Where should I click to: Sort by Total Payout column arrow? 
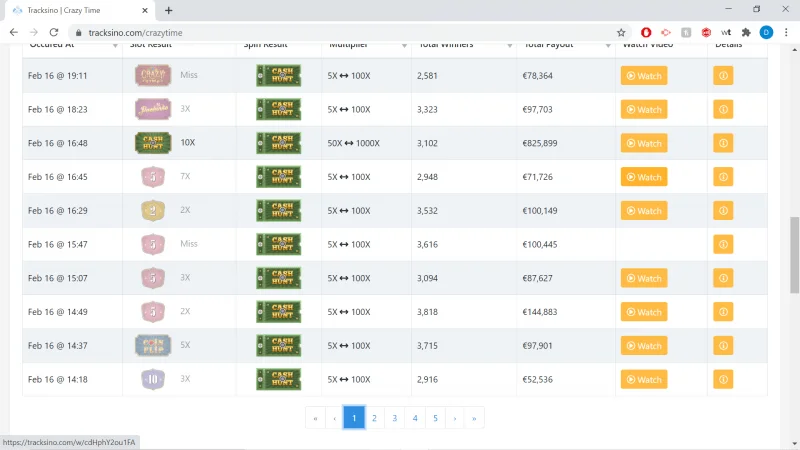click(608, 46)
